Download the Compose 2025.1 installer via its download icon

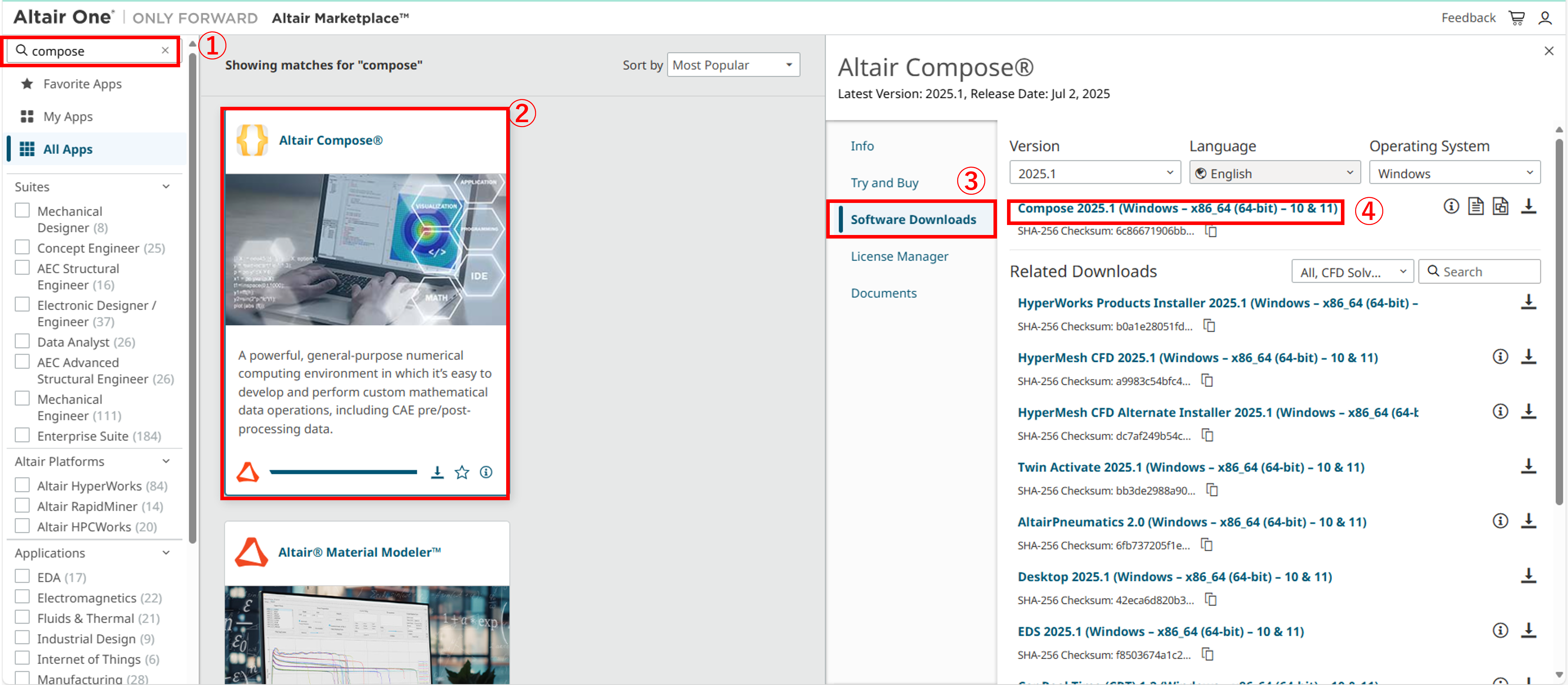click(1528, 206)
